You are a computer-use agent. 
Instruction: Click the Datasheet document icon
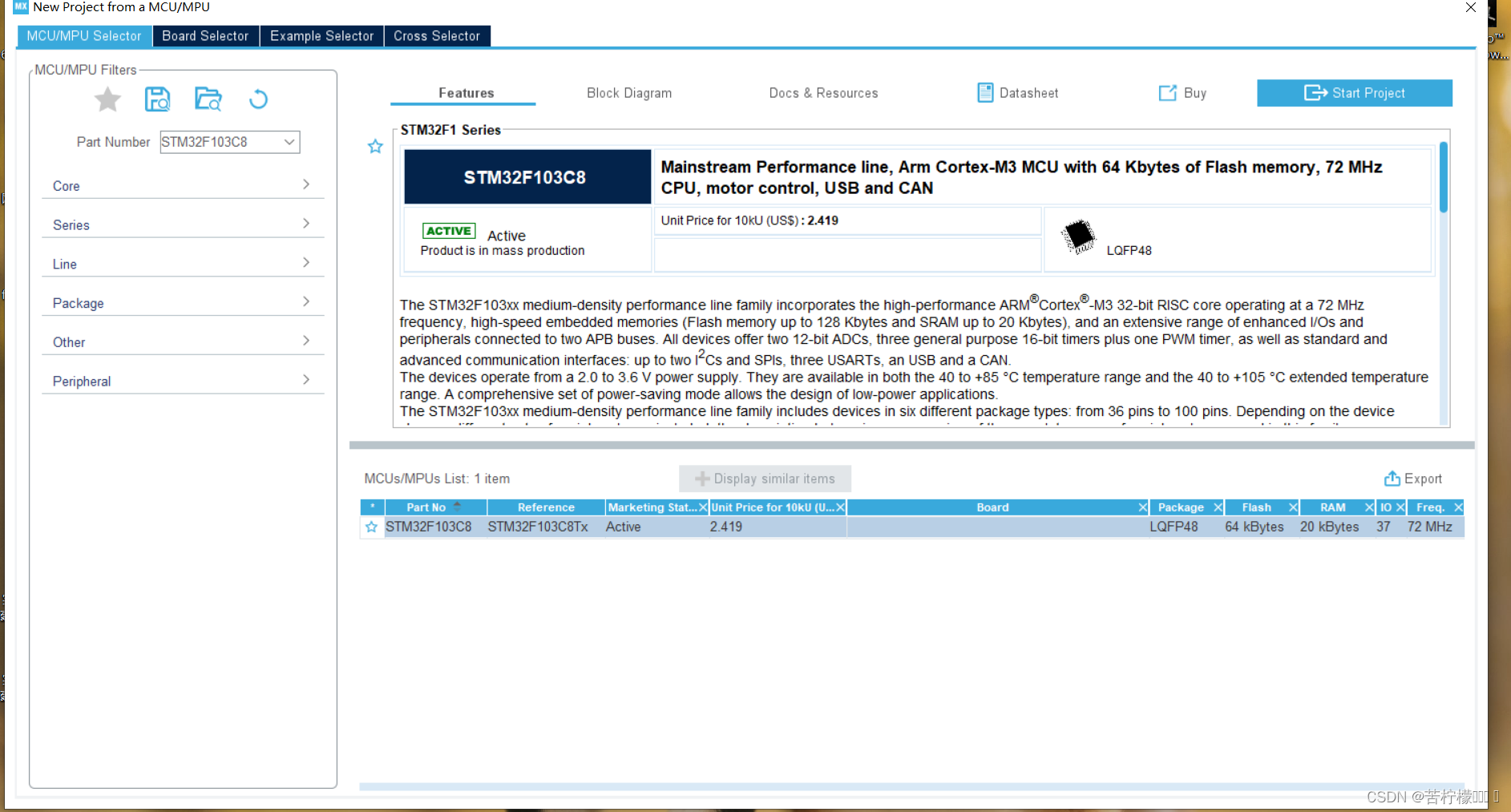coord(985,93)
